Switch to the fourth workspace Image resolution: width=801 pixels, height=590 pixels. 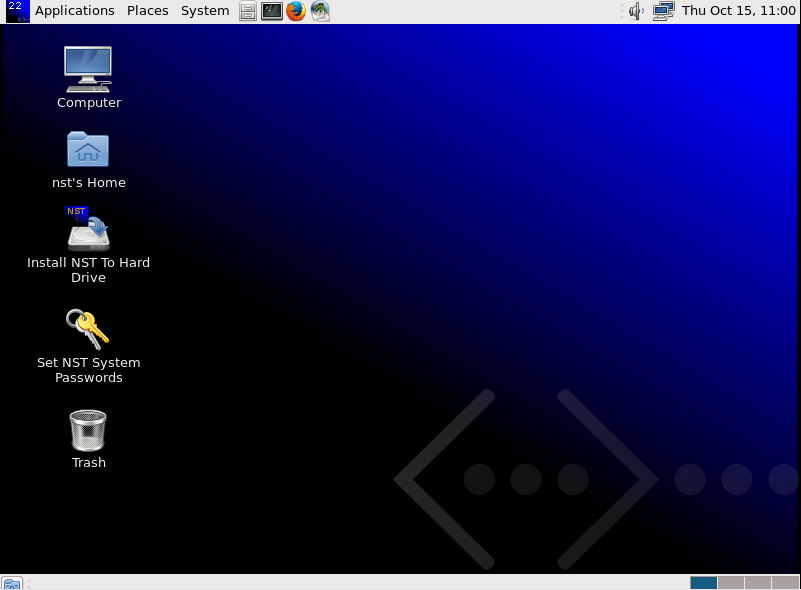pos(785,583)
